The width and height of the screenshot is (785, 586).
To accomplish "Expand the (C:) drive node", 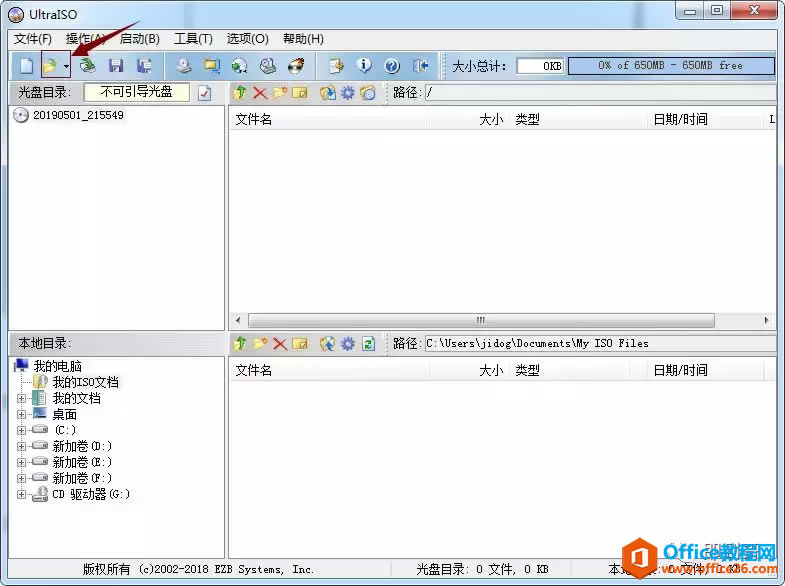I will pyautogui.click(x=22, y=430).
